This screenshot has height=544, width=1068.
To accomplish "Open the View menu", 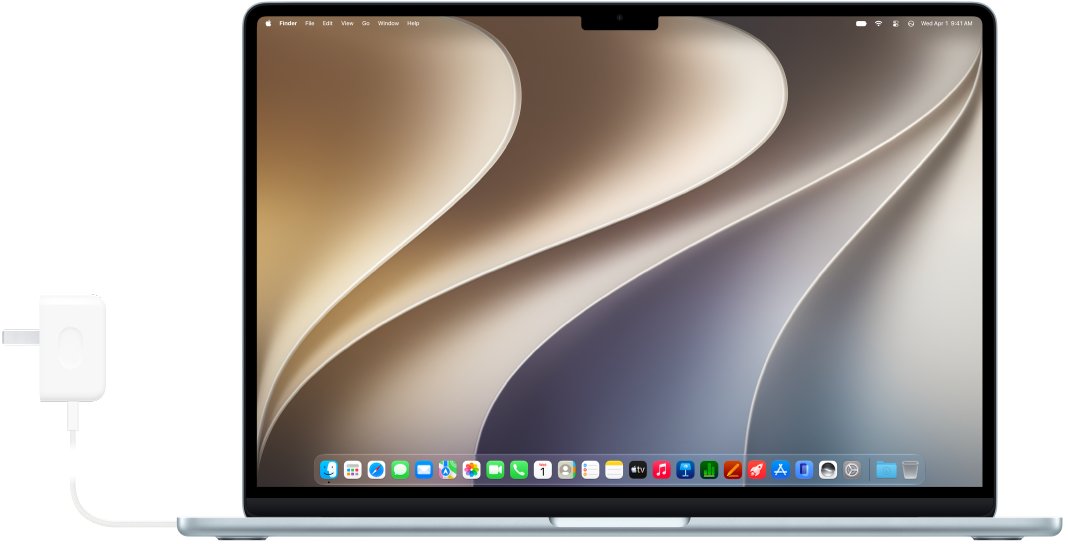I will 347,23.
